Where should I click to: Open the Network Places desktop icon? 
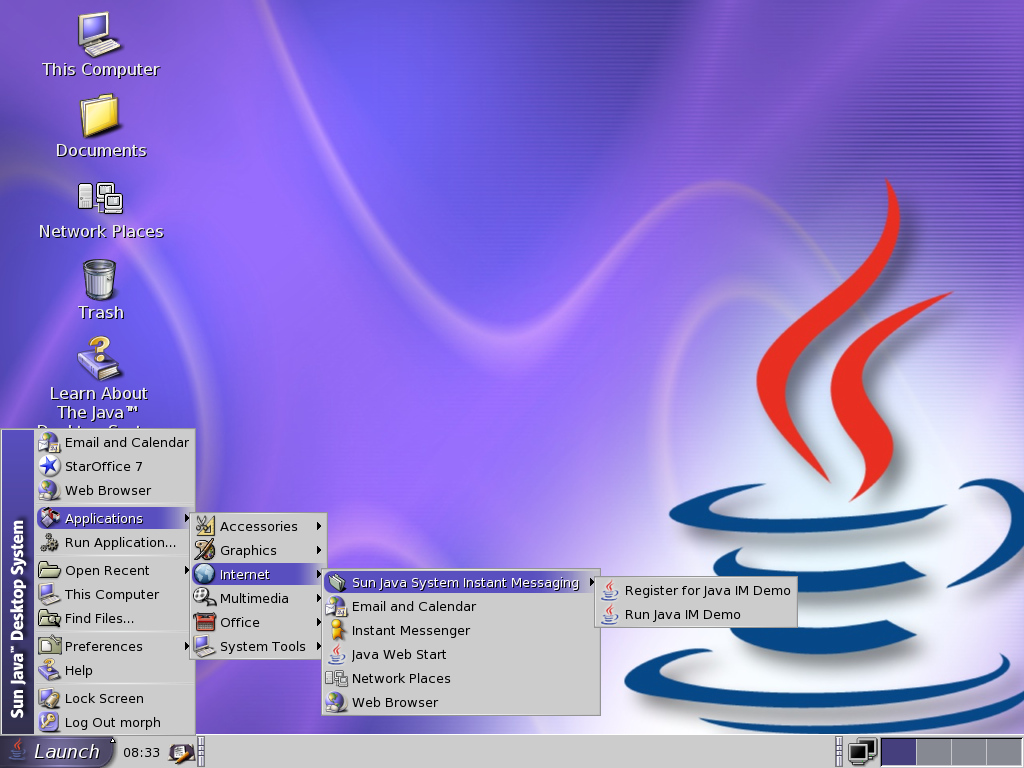click(x=101, y=198)
